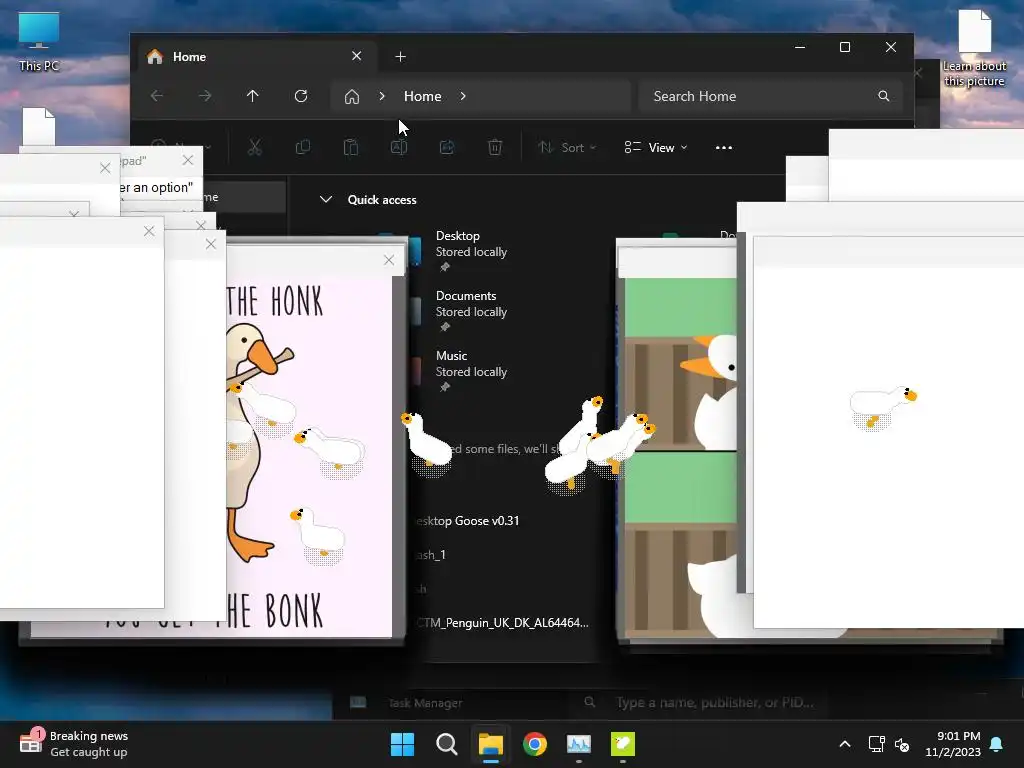This screenshot has width=1024, height=768.
Task: Open the Sort dropdown in File Explorer
Action: click(x=567, y=148)
